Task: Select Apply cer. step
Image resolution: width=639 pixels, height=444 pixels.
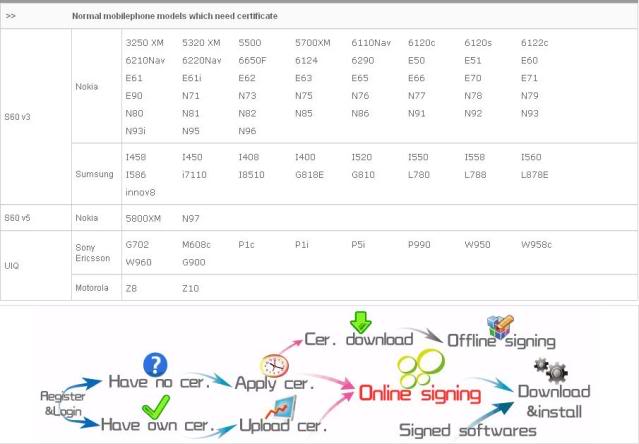Action: point(276,382)
